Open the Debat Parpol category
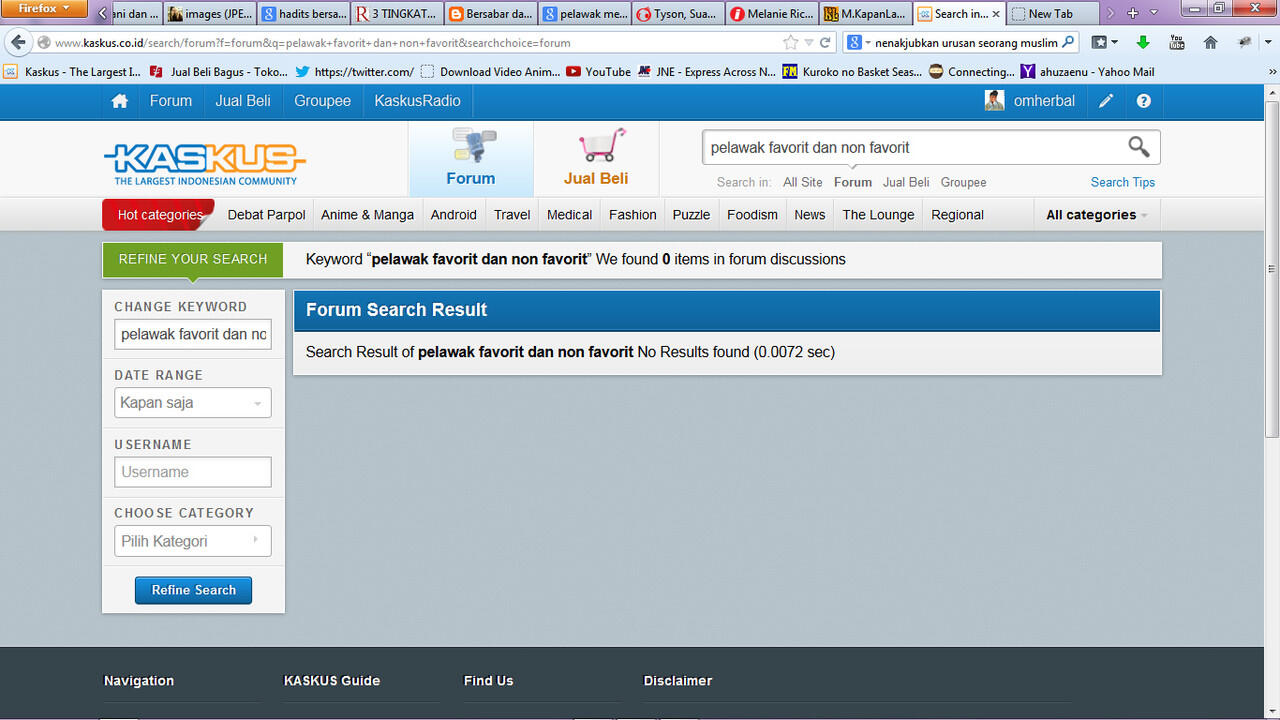1280x720 pixels. pos(267,215)
